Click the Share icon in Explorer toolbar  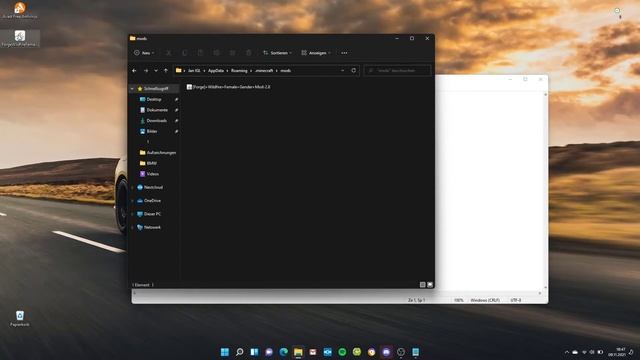[232, 53]
